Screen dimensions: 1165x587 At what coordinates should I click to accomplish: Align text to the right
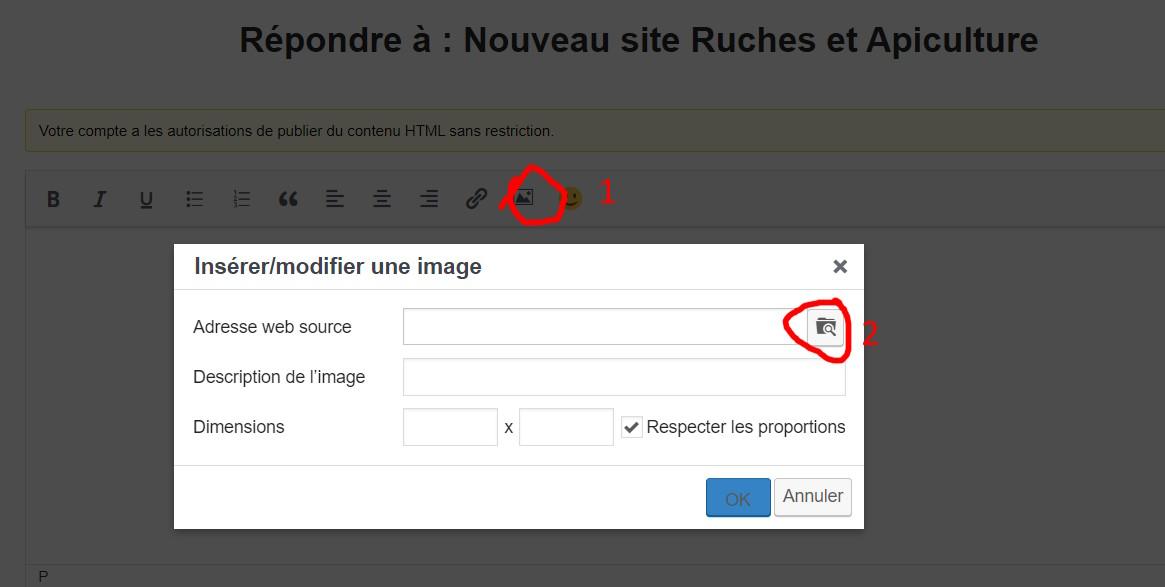tap(429, 199)
